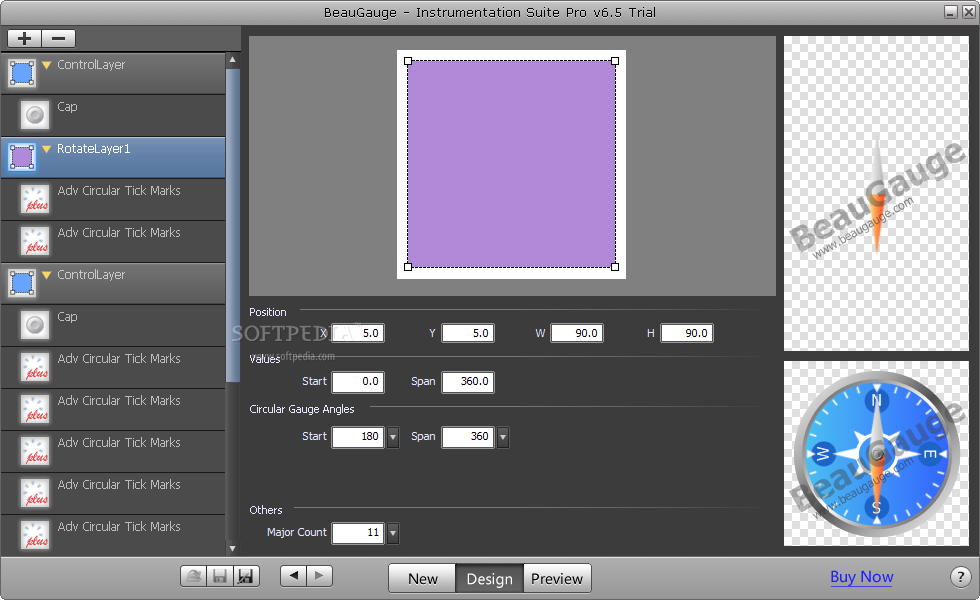Open the Buy Now link

coord(861,577)
